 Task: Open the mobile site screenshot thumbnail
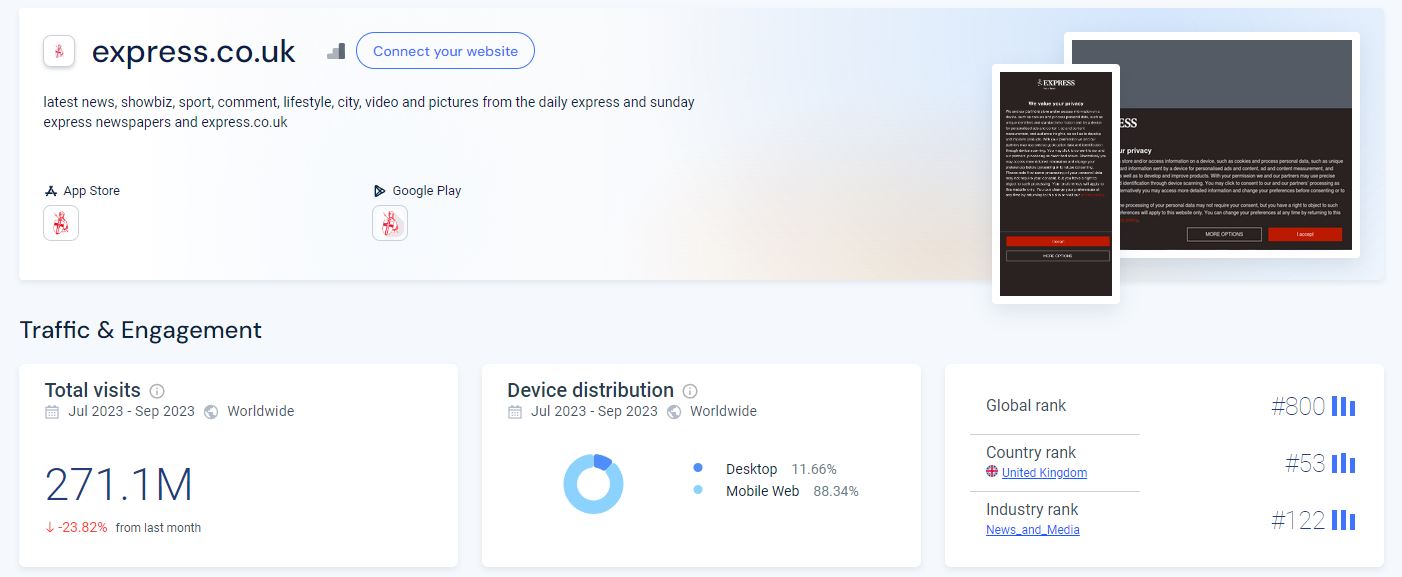tap(1056, 183)
